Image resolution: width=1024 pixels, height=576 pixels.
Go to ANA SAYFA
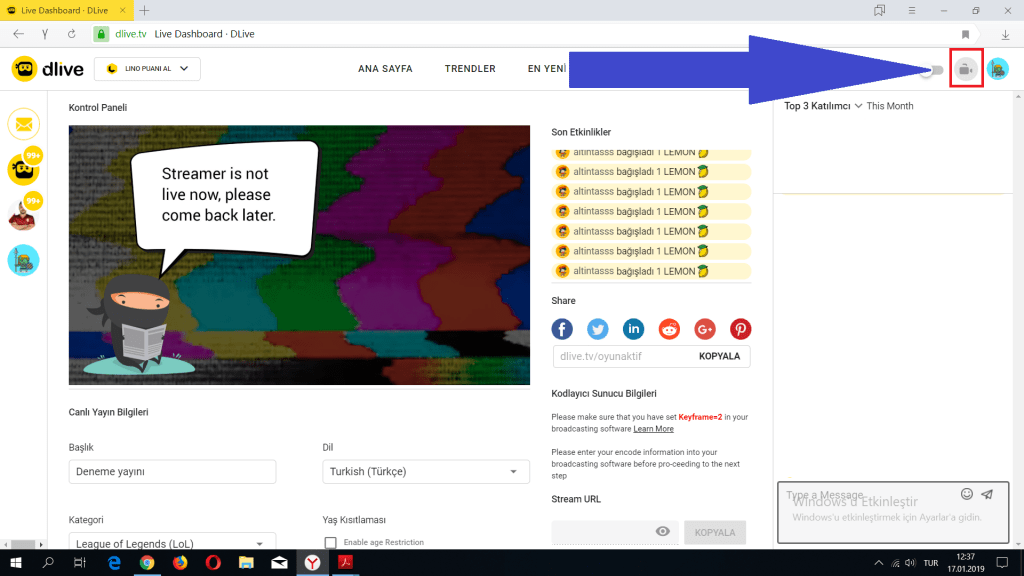pyautogui.click(x=385, y=69)
